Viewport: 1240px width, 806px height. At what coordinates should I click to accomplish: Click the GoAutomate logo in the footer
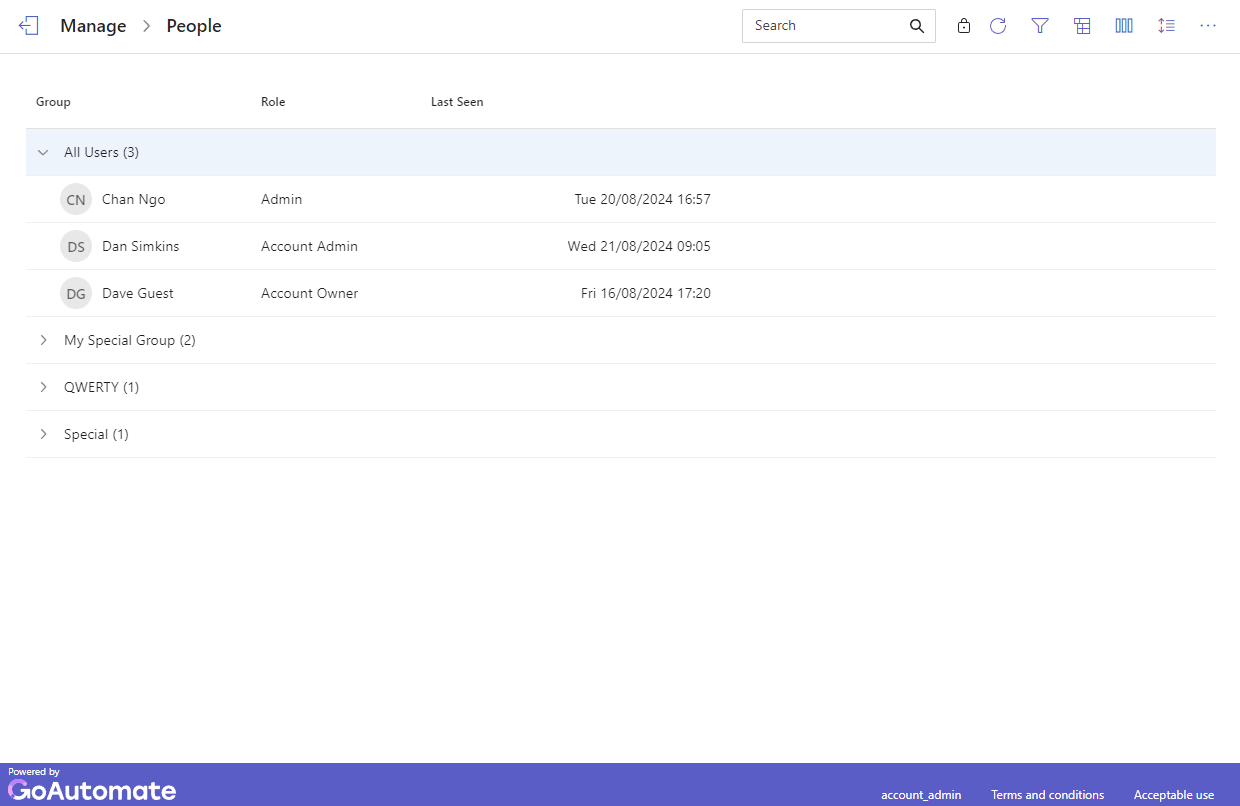pyautogui.click(x=92, y=789)
